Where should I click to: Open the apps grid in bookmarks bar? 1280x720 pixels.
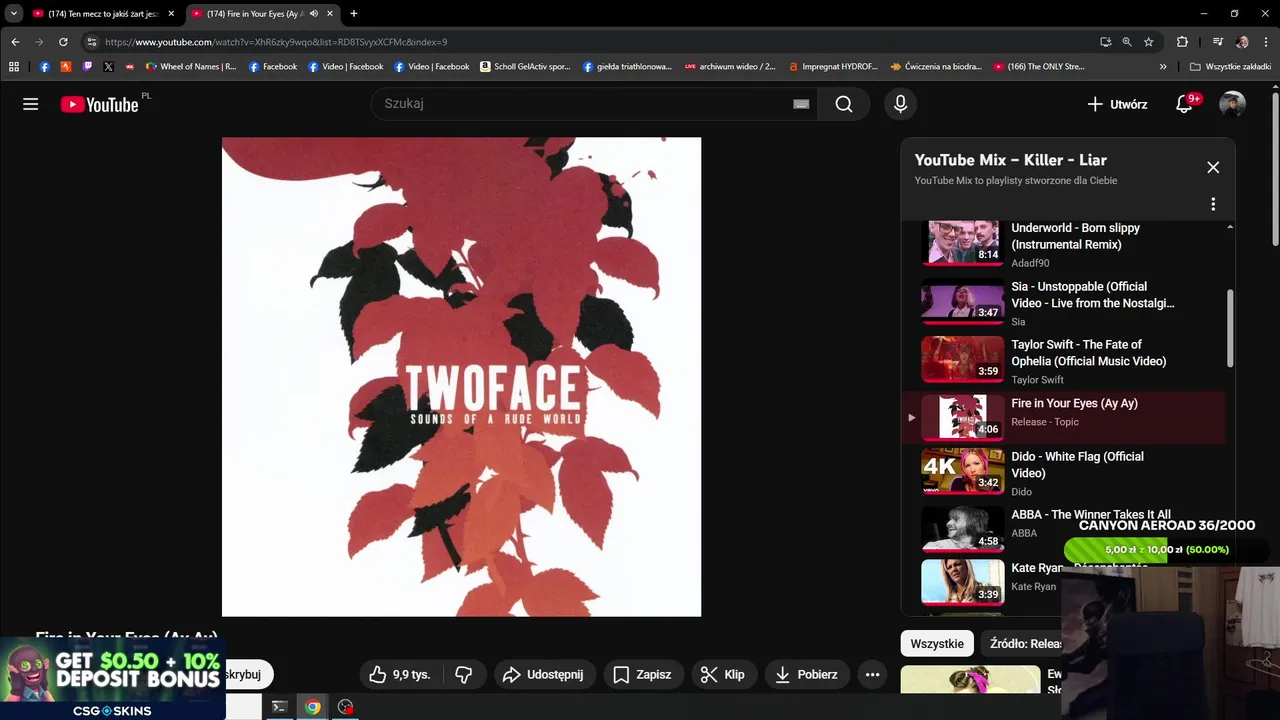pos(14,67)
